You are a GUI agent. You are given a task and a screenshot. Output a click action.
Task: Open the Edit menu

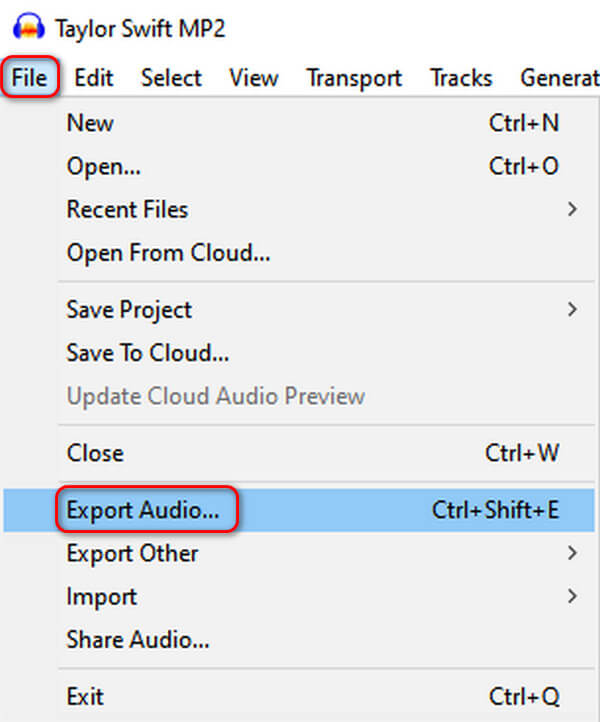94,77
